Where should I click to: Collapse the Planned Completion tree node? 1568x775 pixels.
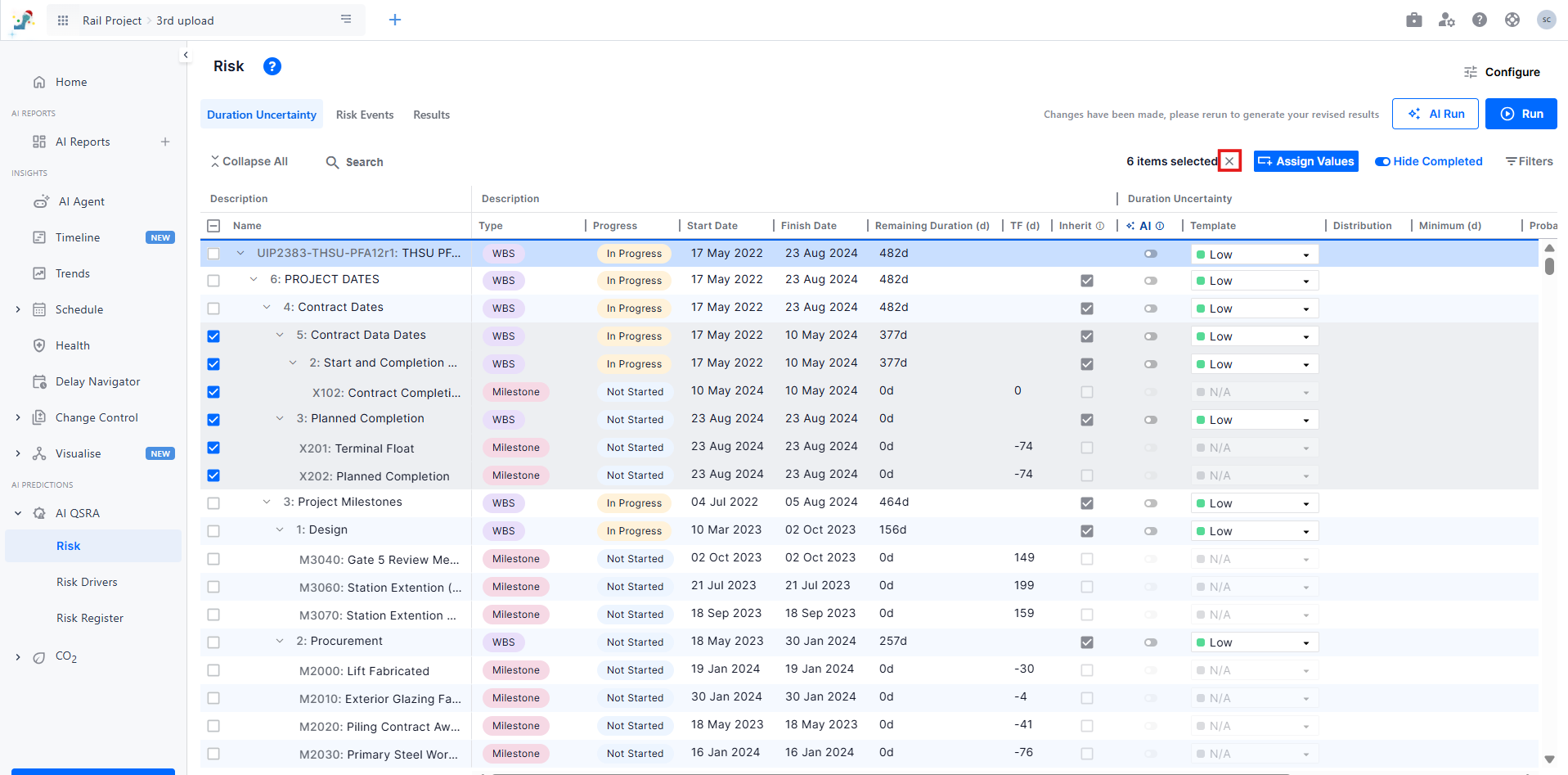click(x=280, y=419)
